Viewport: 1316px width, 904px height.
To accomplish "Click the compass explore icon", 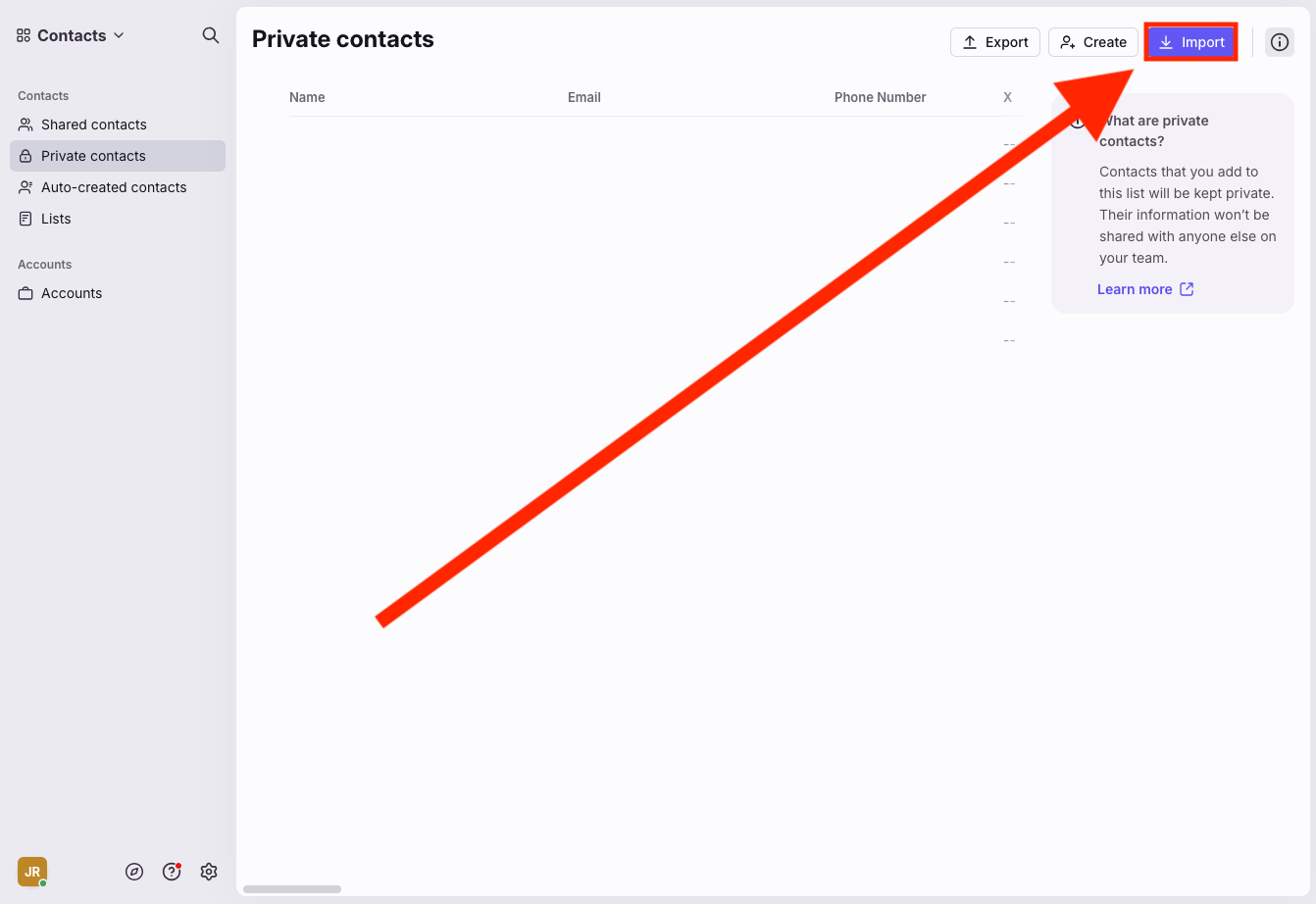I will coord(134,872).
